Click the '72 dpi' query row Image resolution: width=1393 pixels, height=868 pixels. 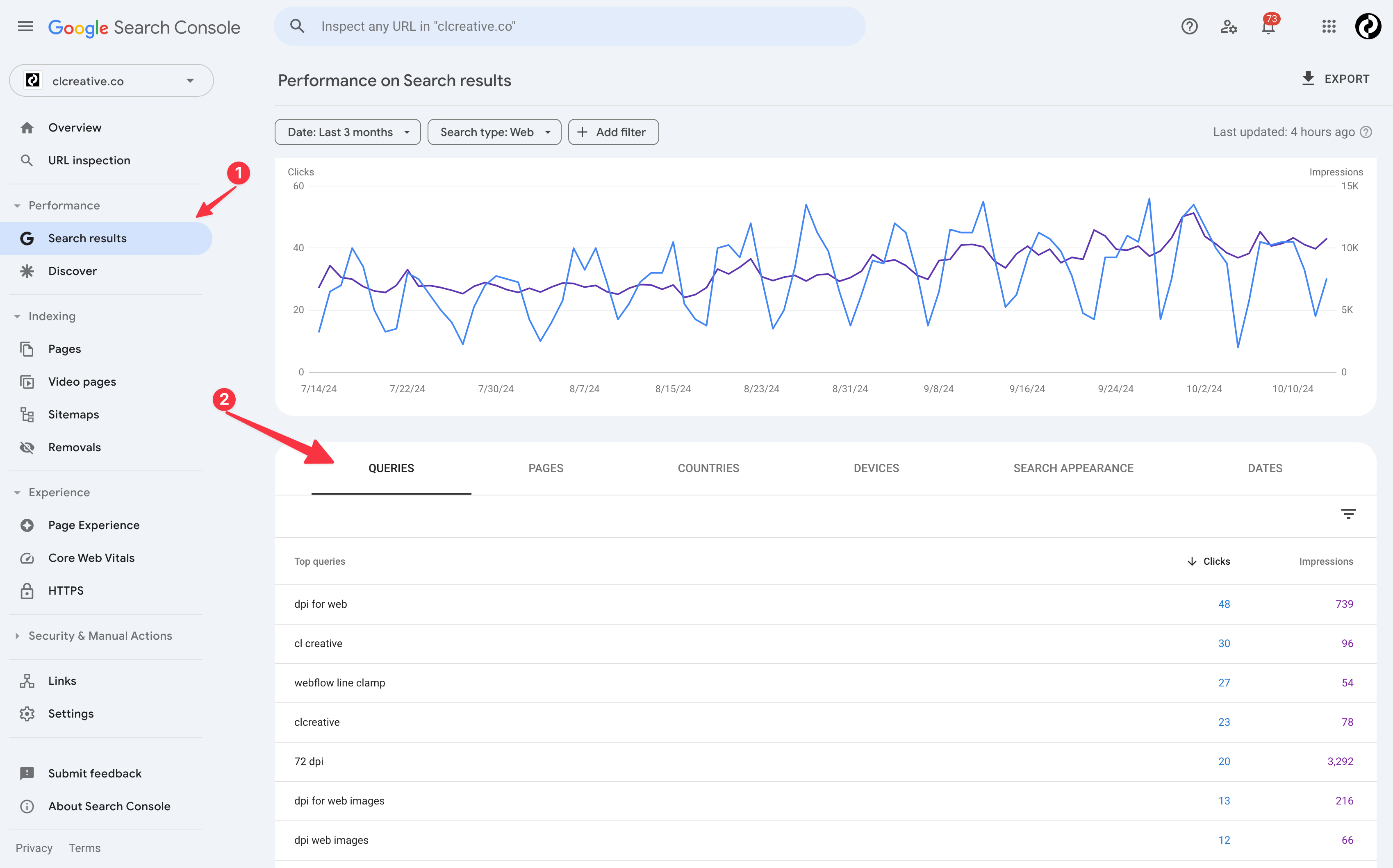(x=825, y=762)
